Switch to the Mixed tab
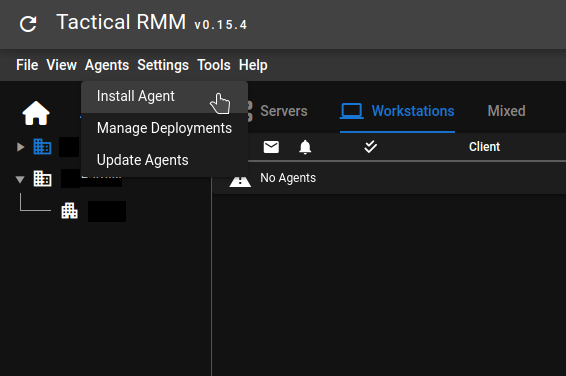The height and width of the screenshot is (376, 566). tap(506, 111)
